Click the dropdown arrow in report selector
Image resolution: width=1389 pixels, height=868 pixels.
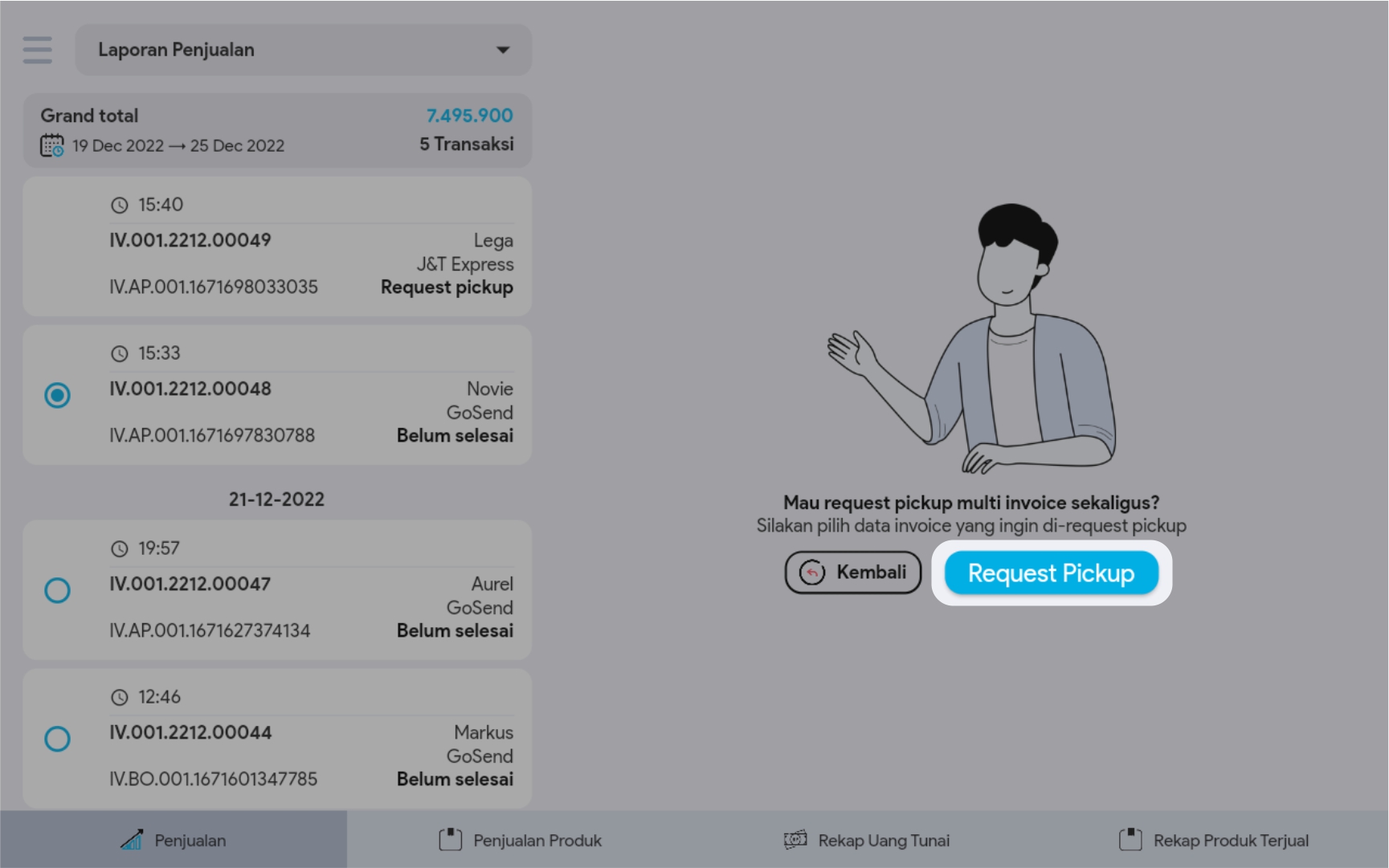pos(503,50)
